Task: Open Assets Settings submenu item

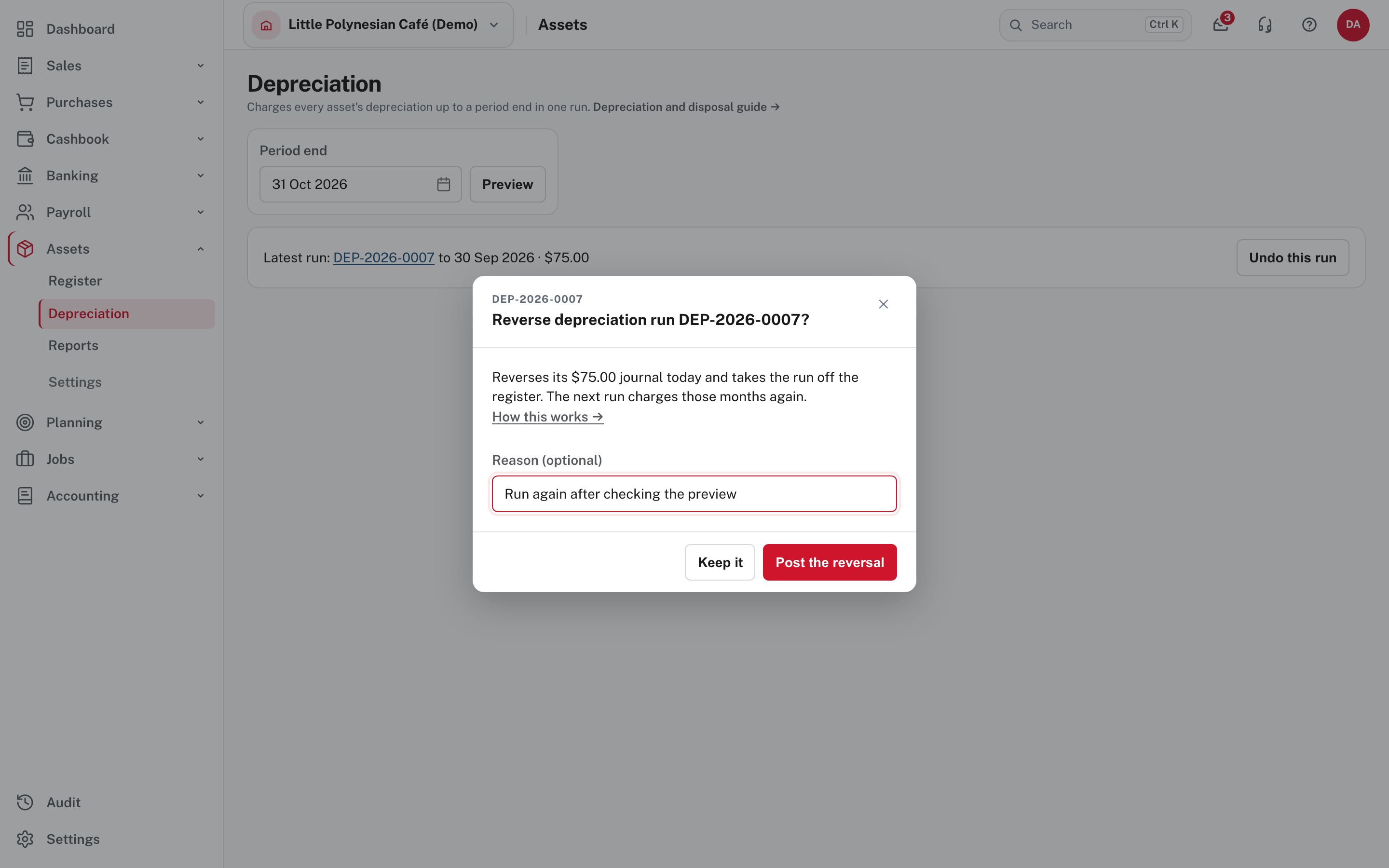Action: coord(75,382)
